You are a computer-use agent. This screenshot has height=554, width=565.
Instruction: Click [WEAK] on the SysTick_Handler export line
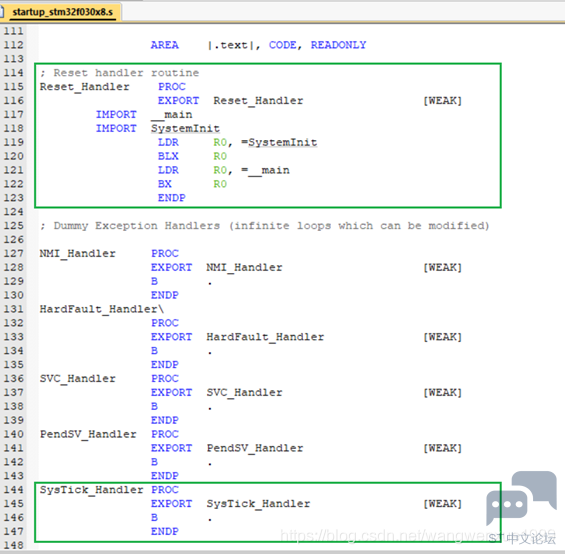pos(442,504)
